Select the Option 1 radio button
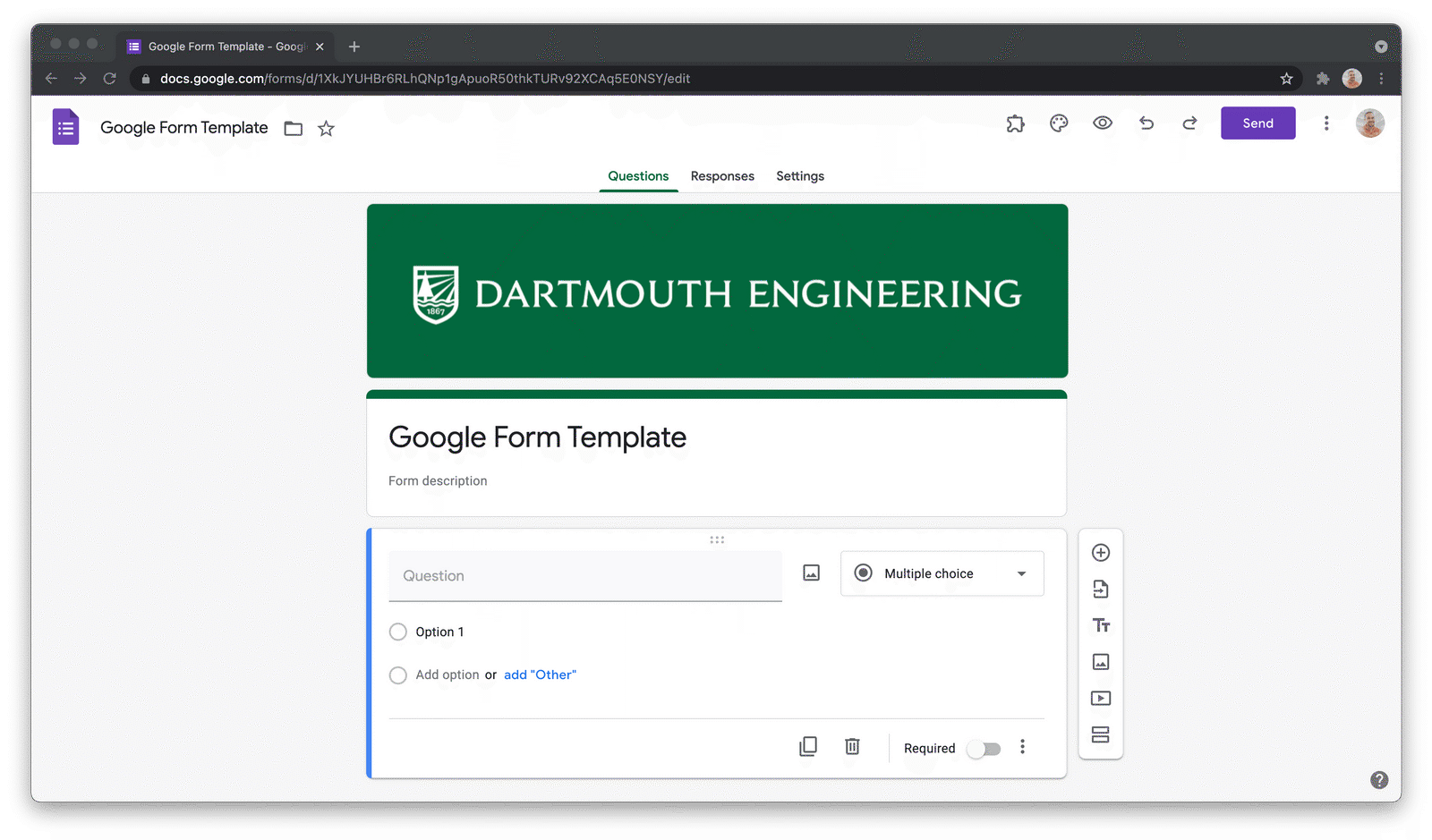 pos(398,632)
